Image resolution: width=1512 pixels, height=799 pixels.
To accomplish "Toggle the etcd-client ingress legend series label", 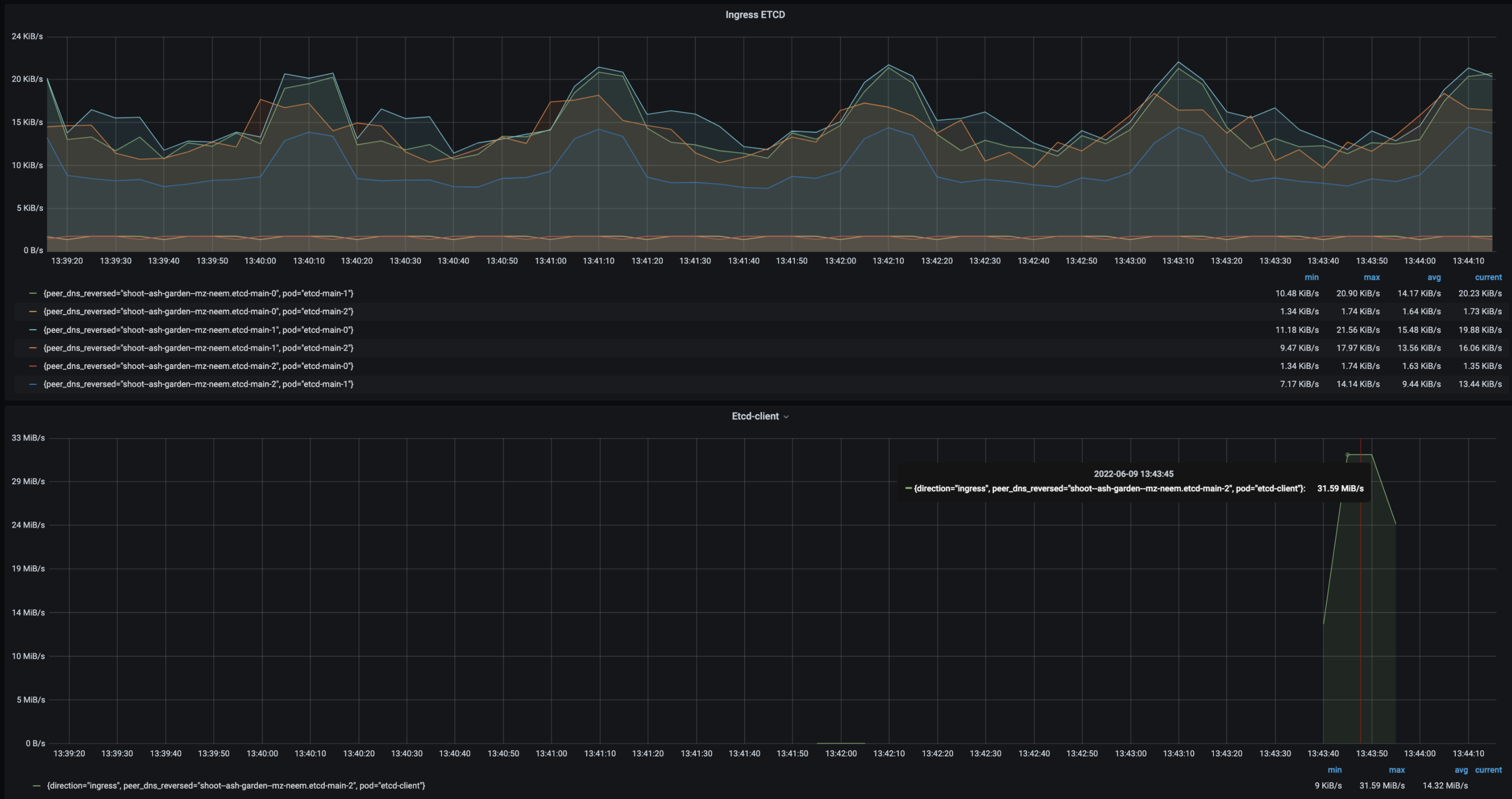I will 236,786.
